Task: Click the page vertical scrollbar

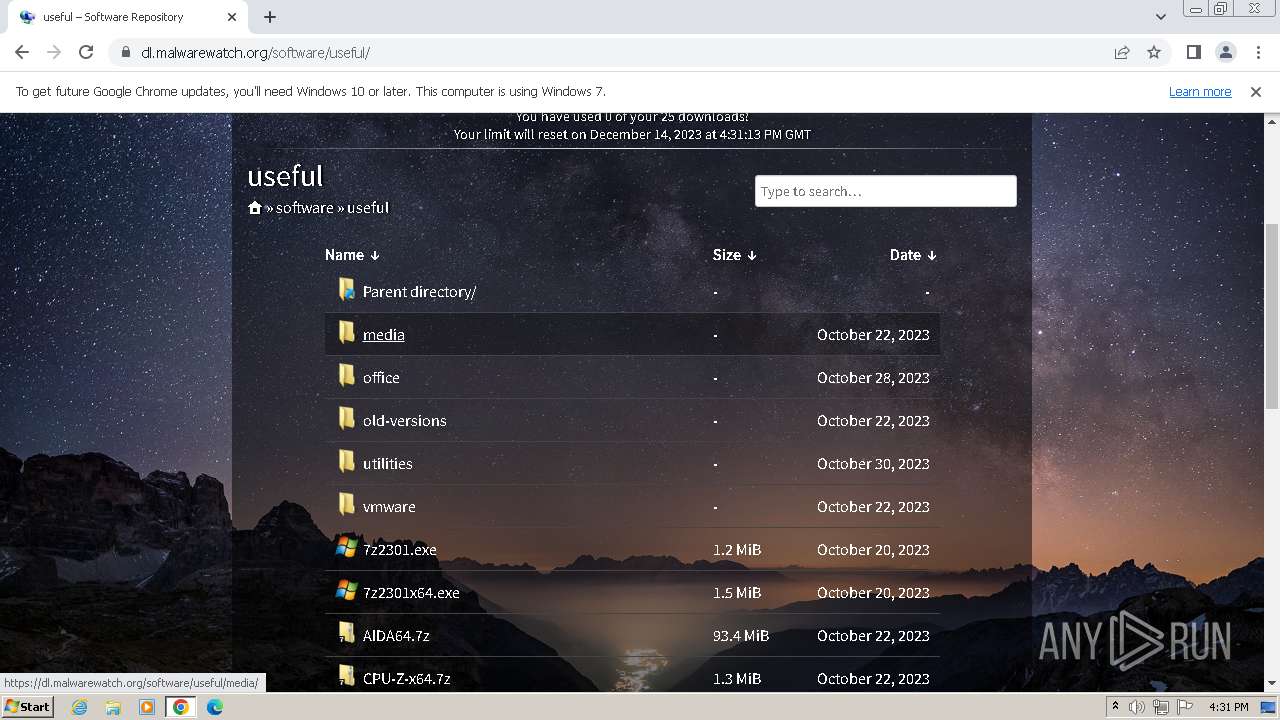Action: click(1272, 315)
